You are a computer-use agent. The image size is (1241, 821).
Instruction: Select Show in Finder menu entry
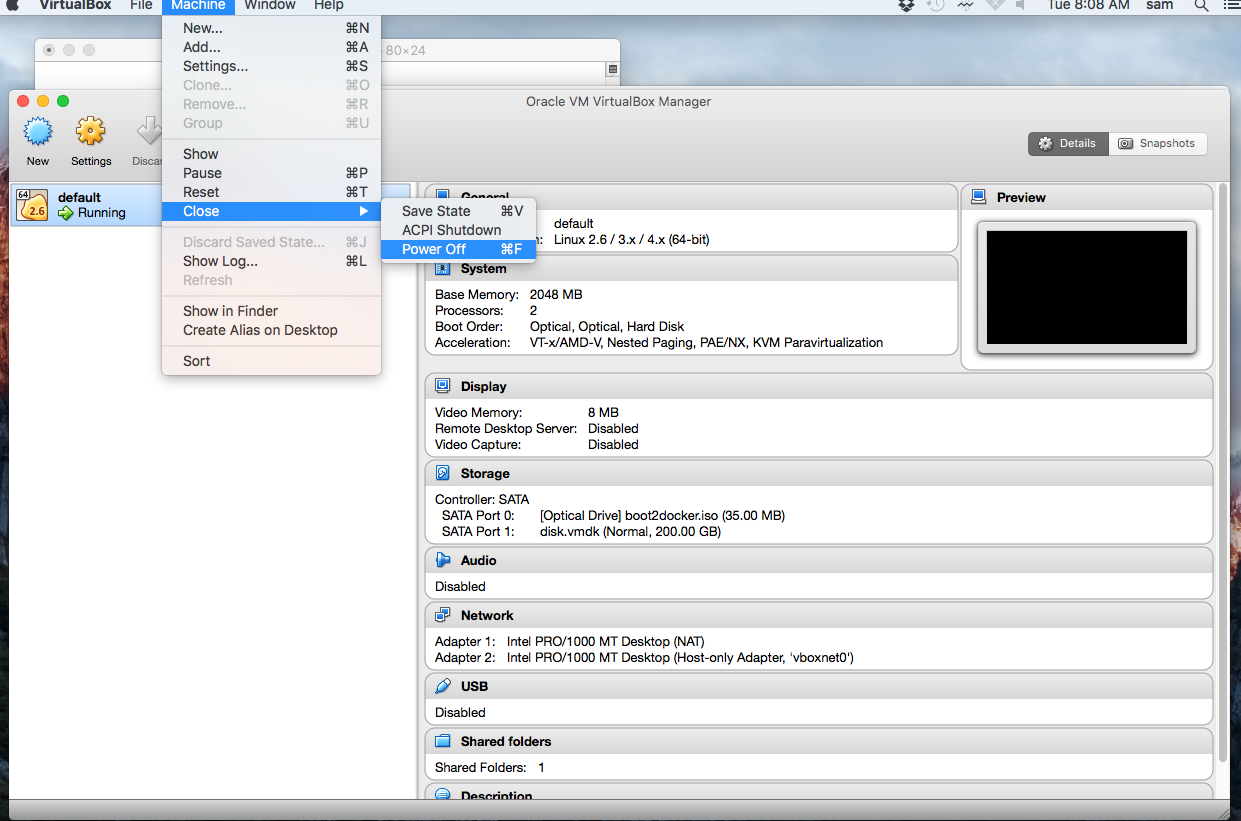[271, 311]
